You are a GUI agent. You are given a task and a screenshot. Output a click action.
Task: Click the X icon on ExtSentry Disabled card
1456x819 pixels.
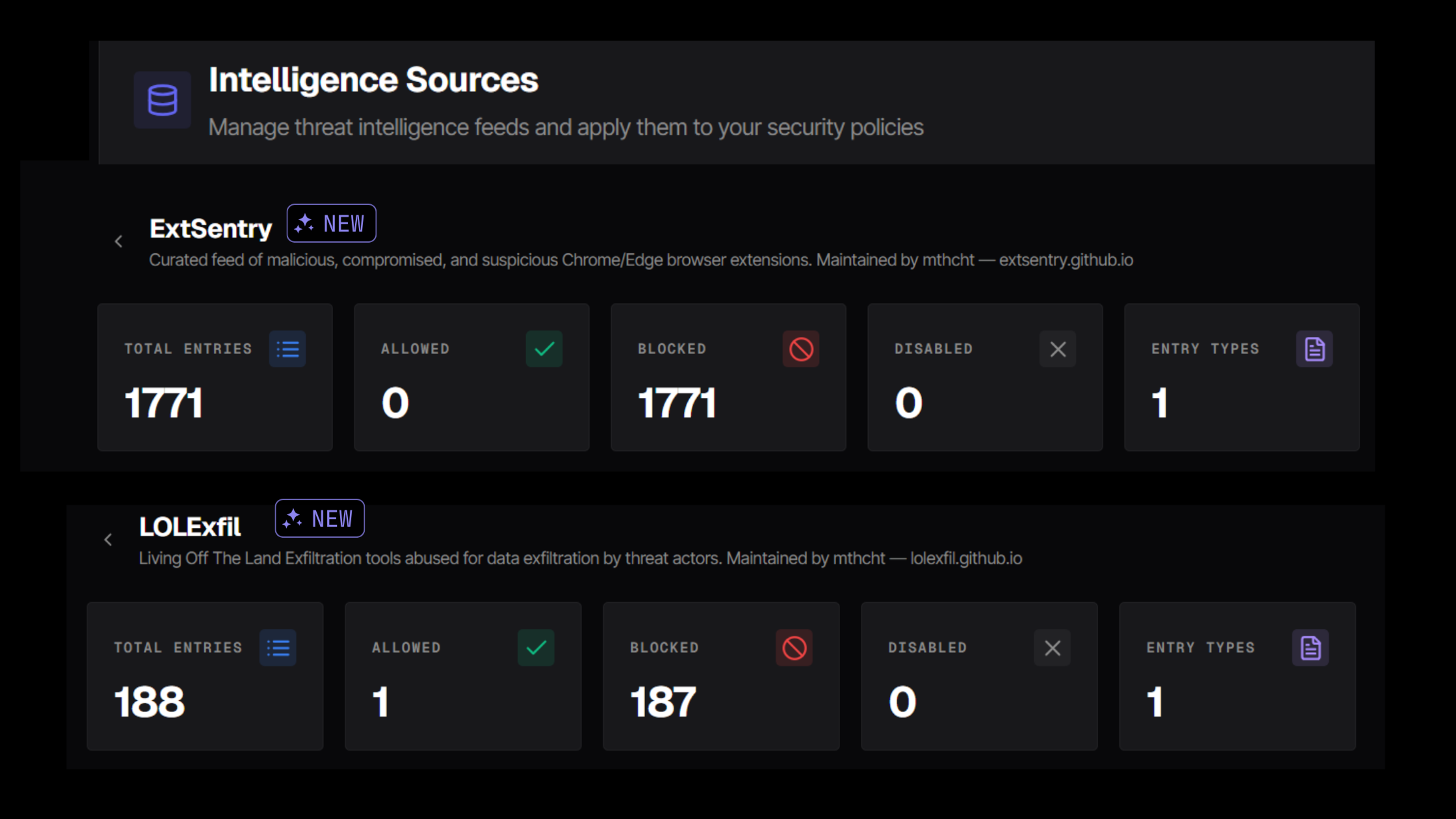pyautogui.click(x=1057, y=349)
